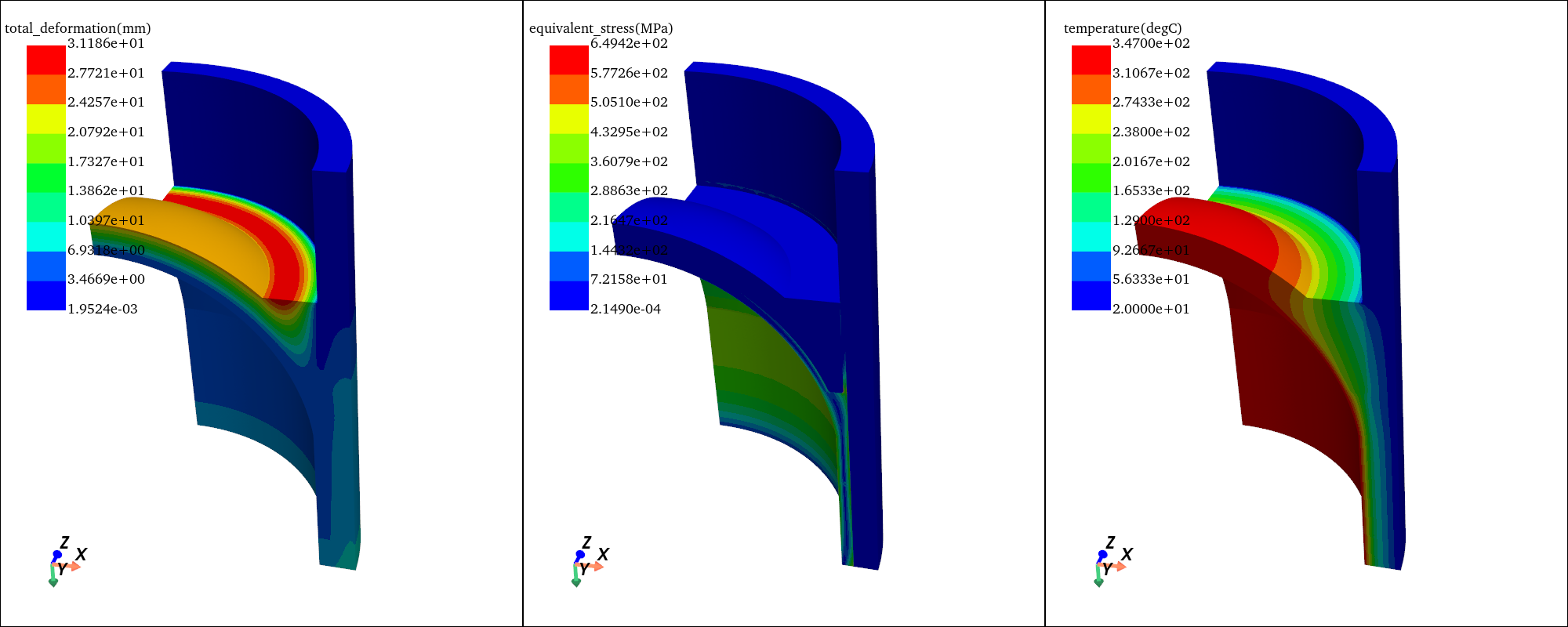Click the 3.1186e+01 maximum deformation value
The width and height of the screenshot is (1568, 627).
pos(106,44)
